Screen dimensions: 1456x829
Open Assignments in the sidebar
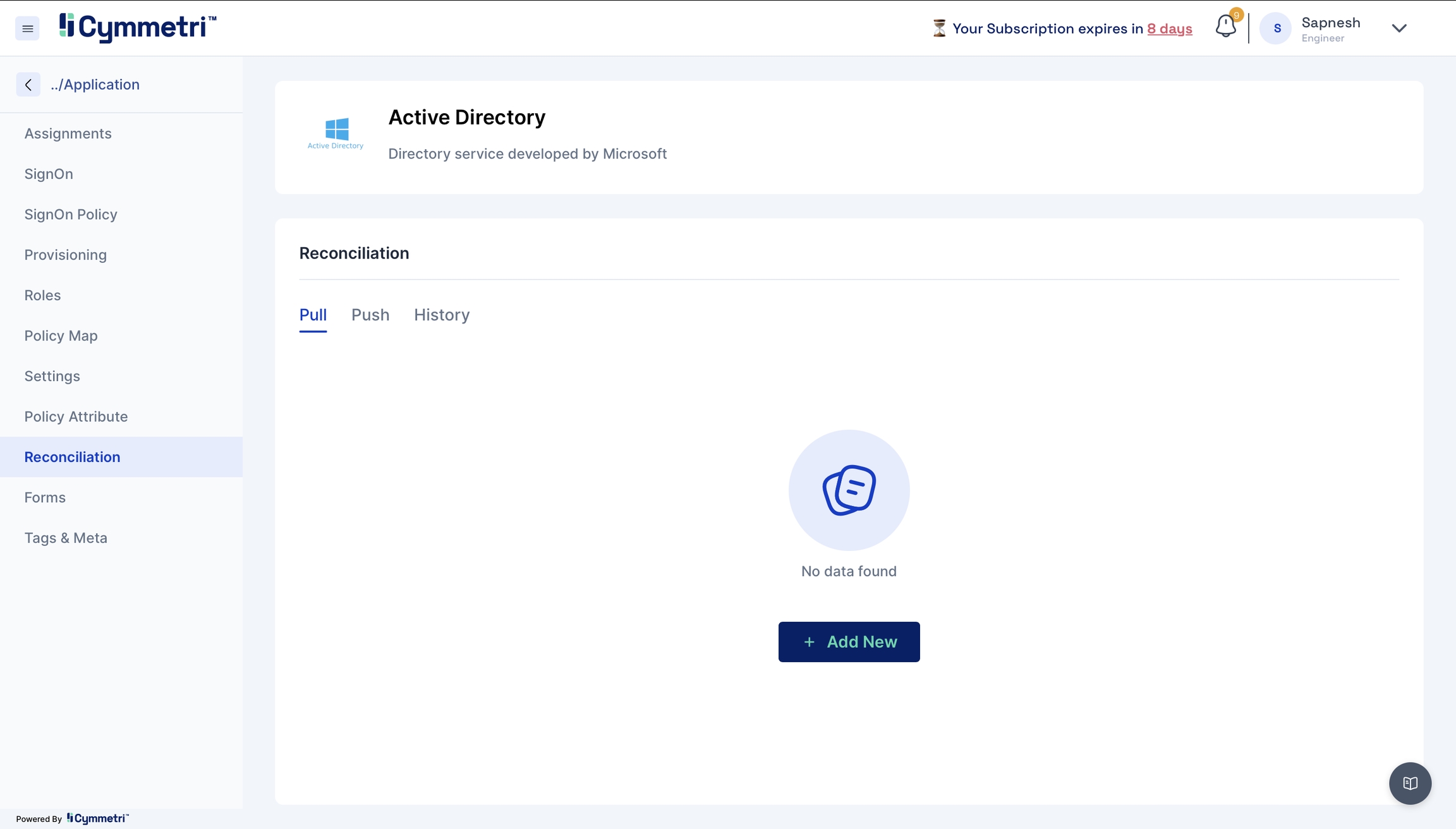coord(68,134)
